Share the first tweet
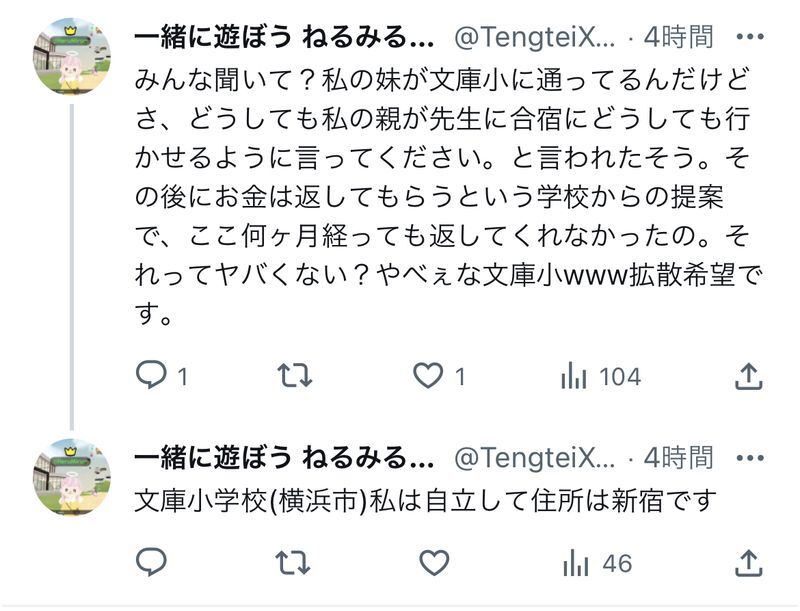 coord(748,376)
